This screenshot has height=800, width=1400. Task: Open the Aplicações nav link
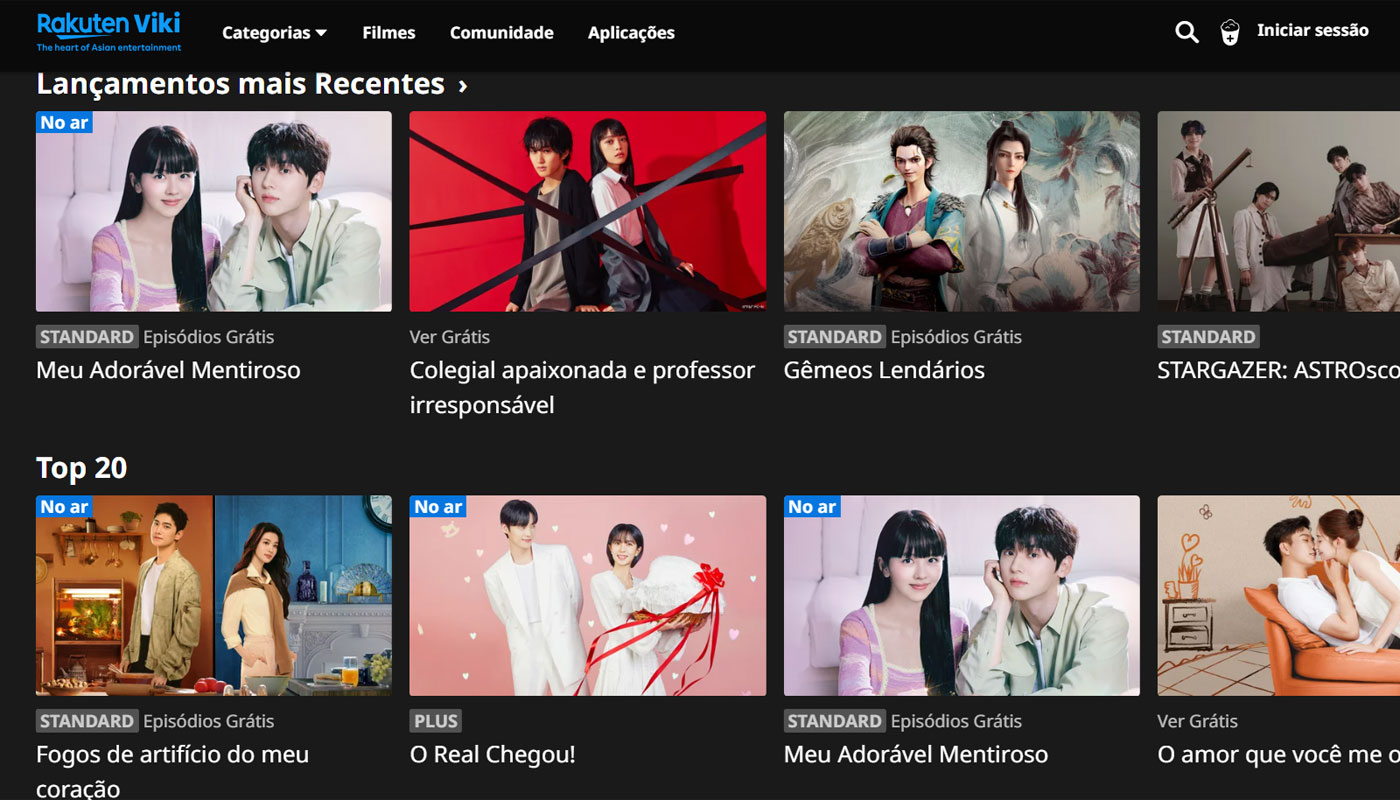pos(631,33)
